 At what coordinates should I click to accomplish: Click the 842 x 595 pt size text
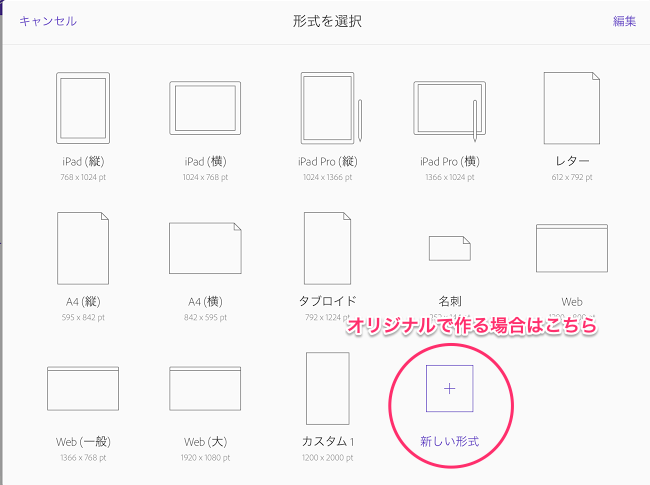(x=205, y=318)
